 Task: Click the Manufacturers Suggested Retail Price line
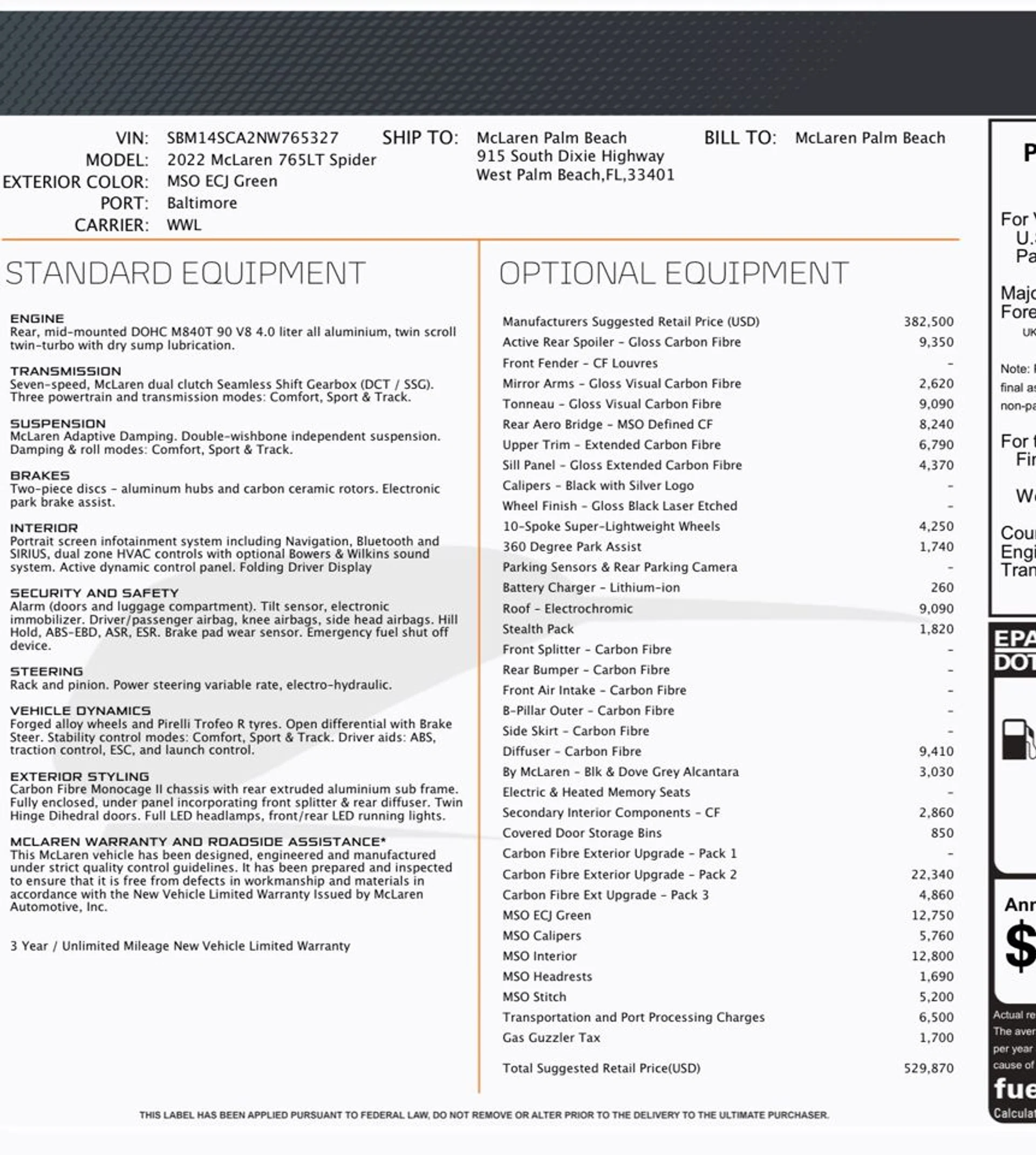click(x=630, y=322)
